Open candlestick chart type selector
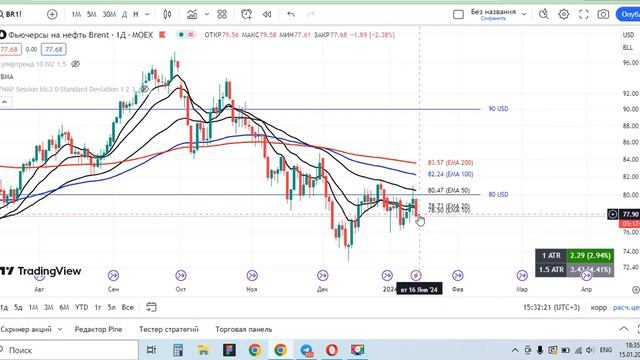 [167, 14]
